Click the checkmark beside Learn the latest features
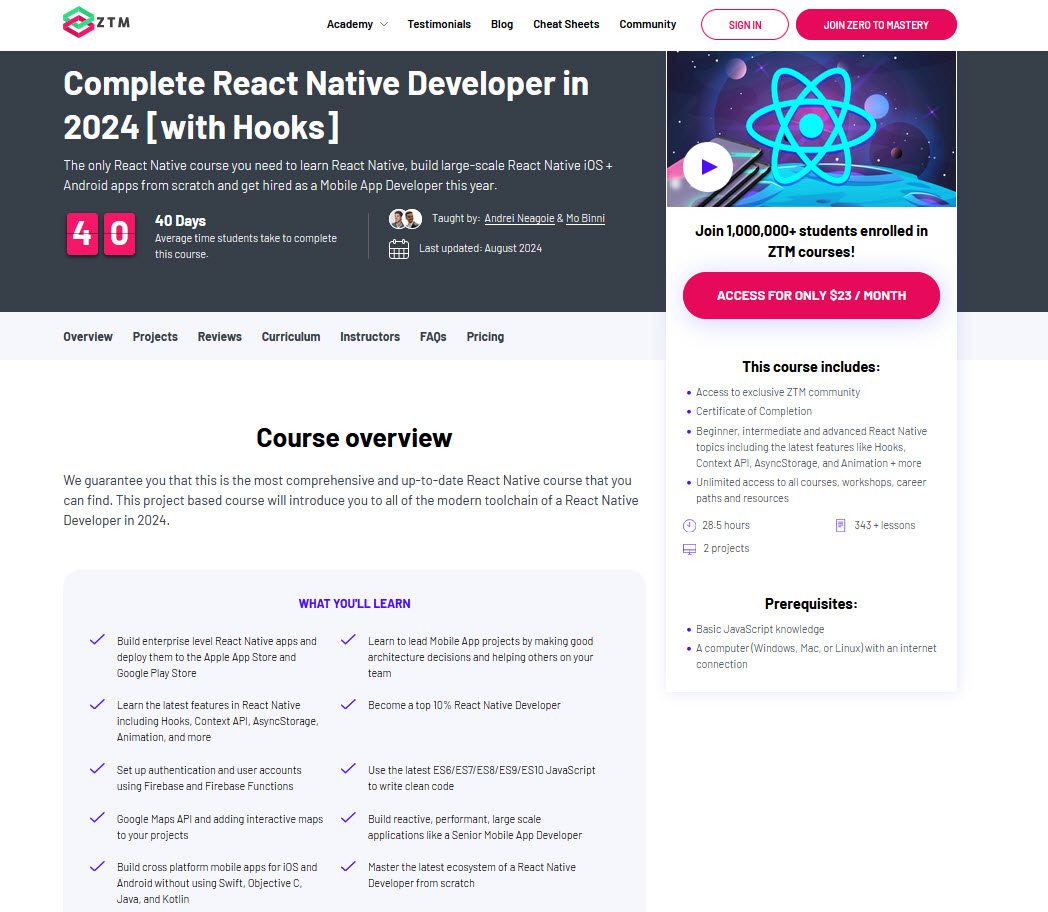This screenshot has width=1048, height=912. [98, 704]
